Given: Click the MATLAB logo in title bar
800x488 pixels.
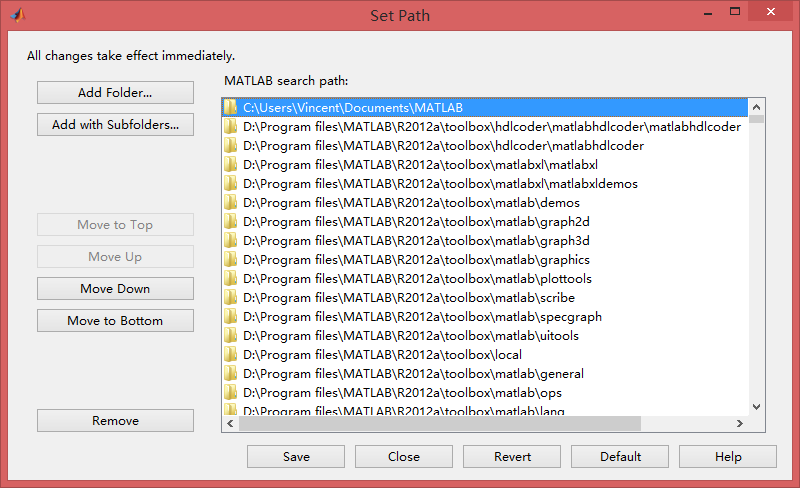Looking at the screenshot, I should click(x=17, y=15).
